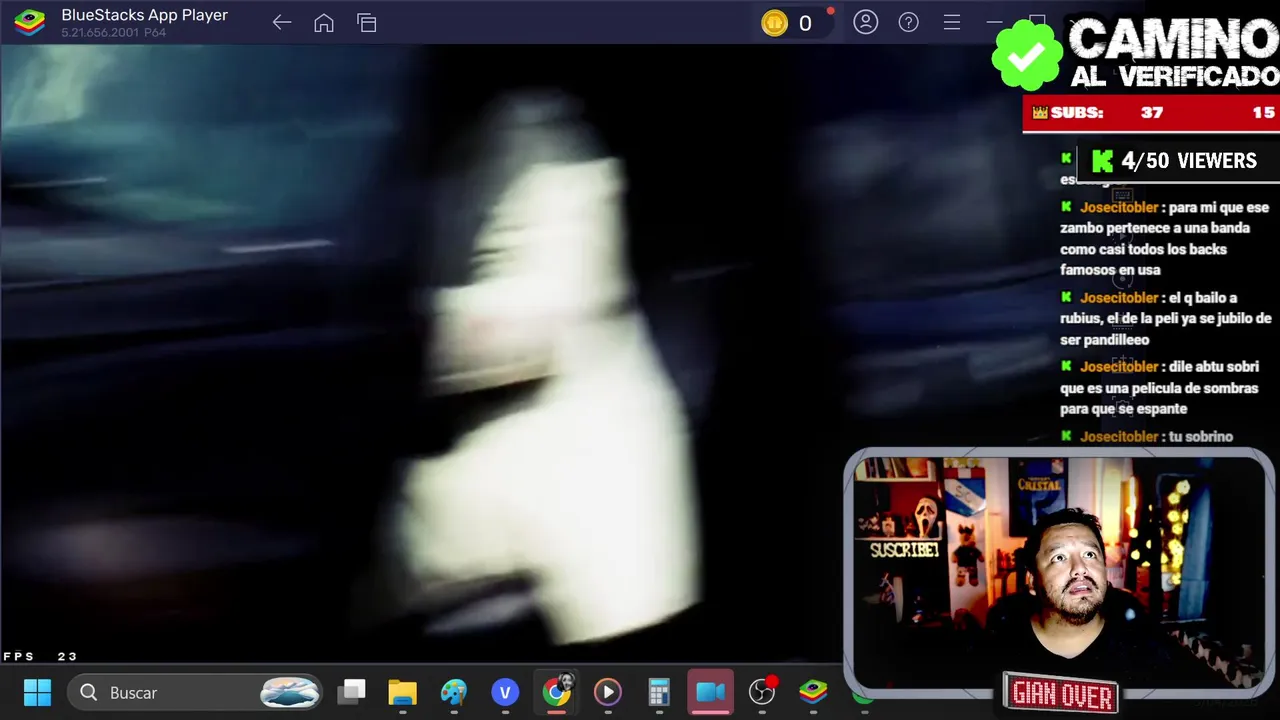Open the blue V app on taskbar
This screenshot has height=720, width=1280.
(505, 692)
